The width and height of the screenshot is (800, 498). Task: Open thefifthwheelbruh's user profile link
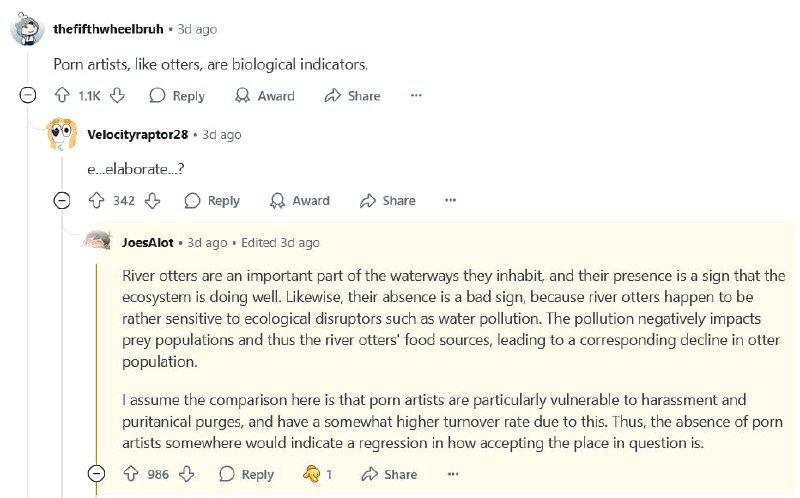coord(108,29)
